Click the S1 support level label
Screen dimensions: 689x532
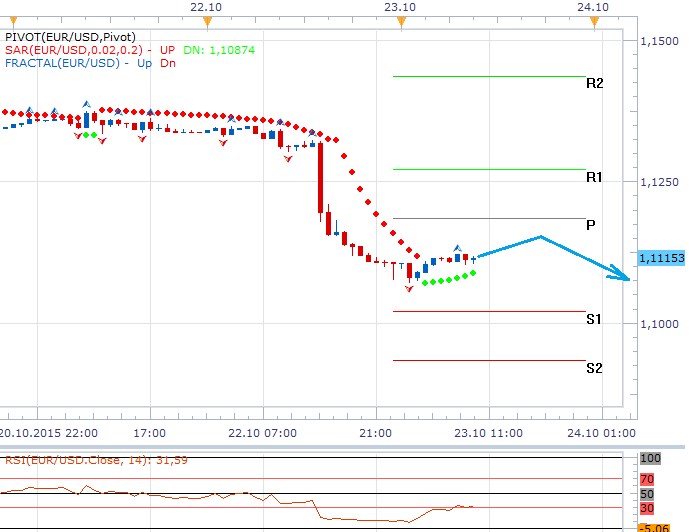(x=594, y=319)
